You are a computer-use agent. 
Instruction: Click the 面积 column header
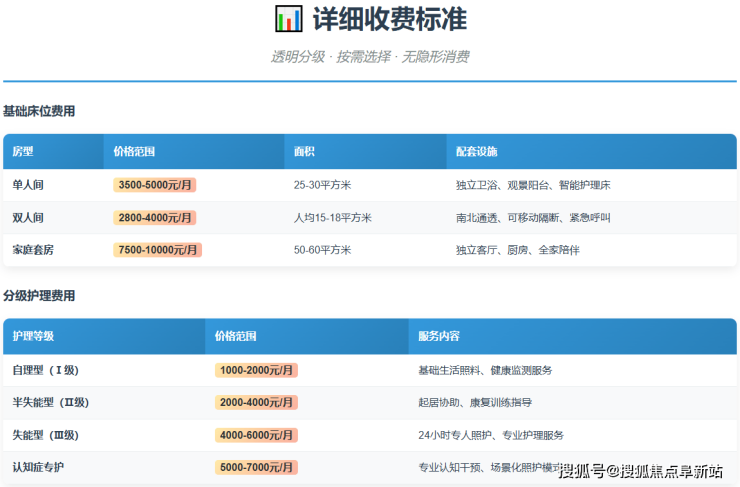(x=304, y=152)
